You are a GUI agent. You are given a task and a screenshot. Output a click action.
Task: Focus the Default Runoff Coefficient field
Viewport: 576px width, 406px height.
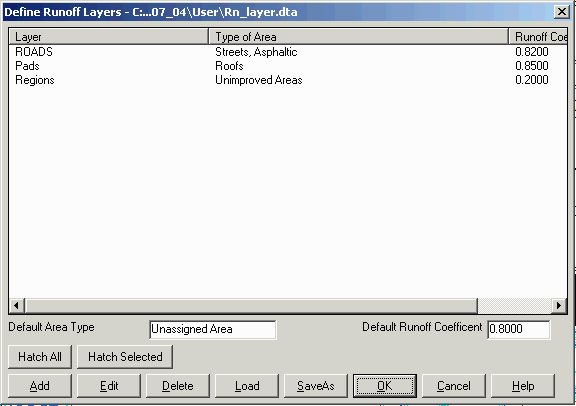(519, 329)
